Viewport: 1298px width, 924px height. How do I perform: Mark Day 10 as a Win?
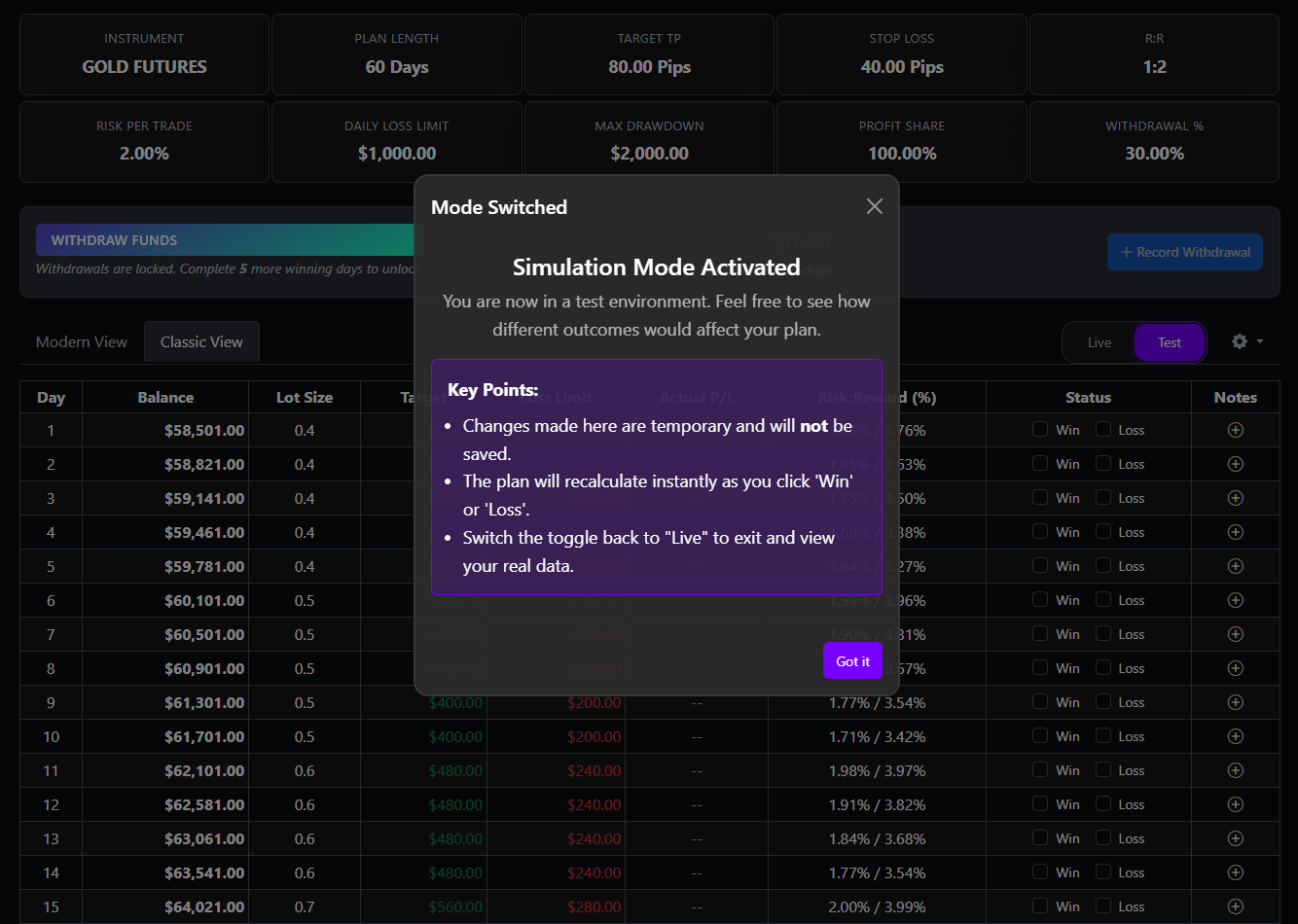[x=1039, y=735]
